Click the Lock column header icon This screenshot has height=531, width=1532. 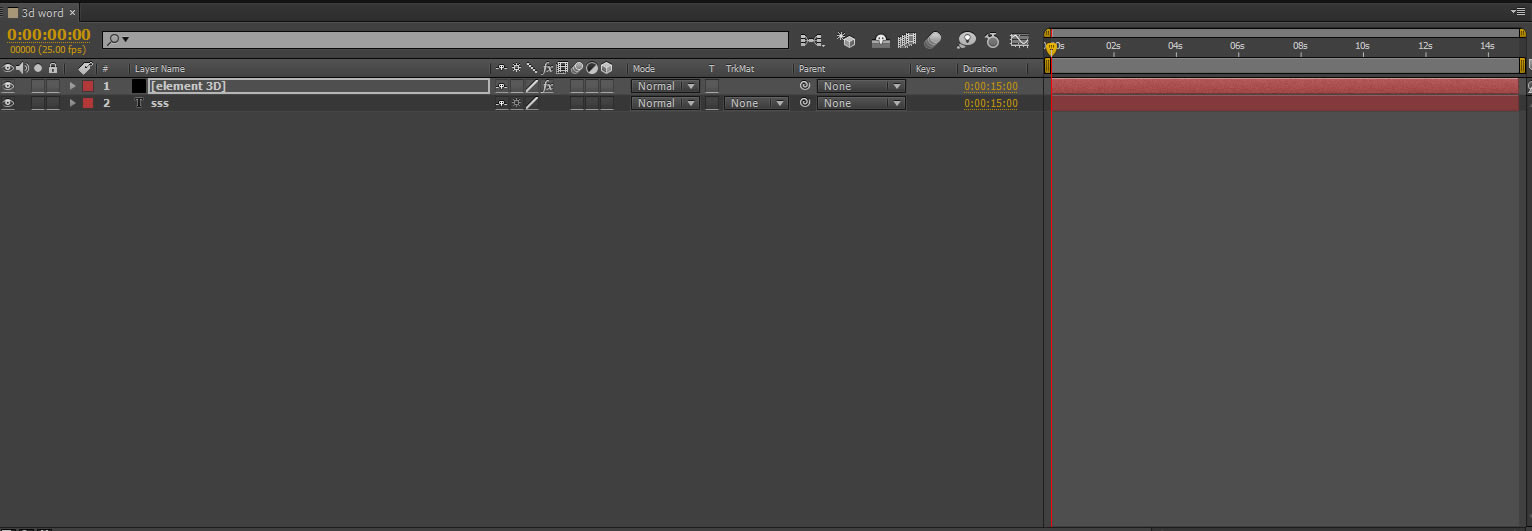(53, 69)
